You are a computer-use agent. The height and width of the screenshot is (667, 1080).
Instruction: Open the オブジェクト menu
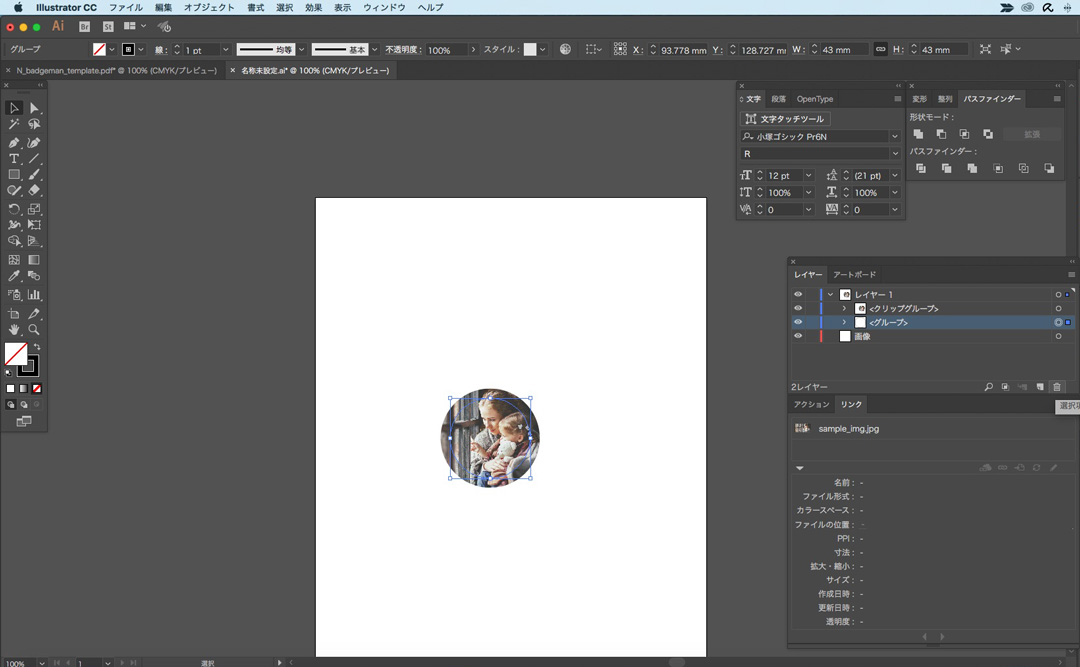pyautogui.click(x=209, y=7)
